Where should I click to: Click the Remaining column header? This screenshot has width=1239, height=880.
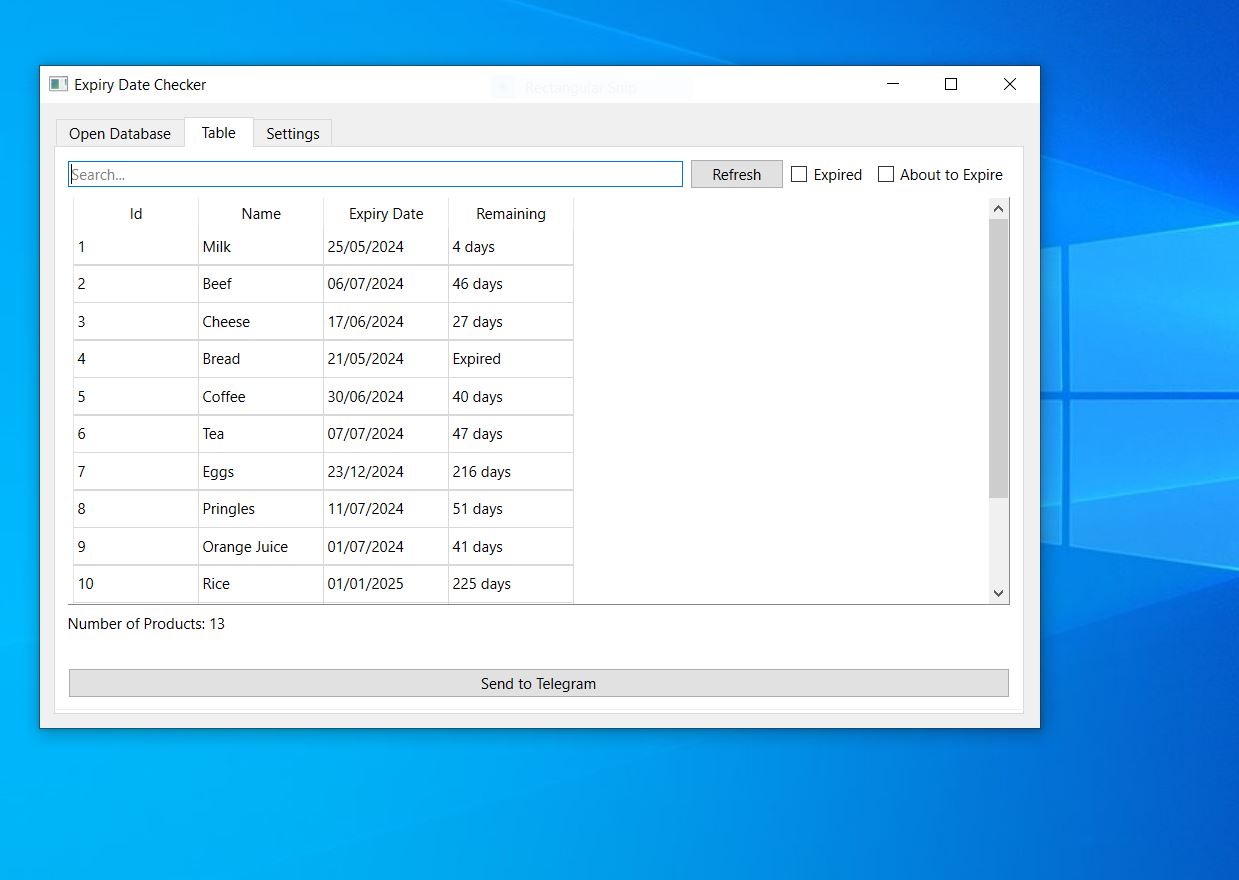tap(511, 214)
